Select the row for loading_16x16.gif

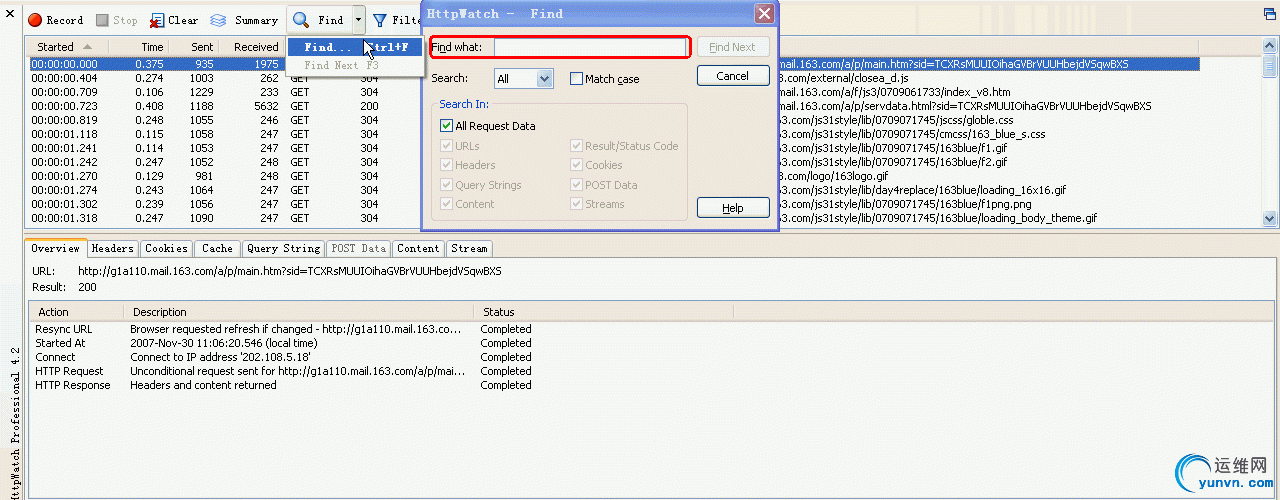(644, 190)
